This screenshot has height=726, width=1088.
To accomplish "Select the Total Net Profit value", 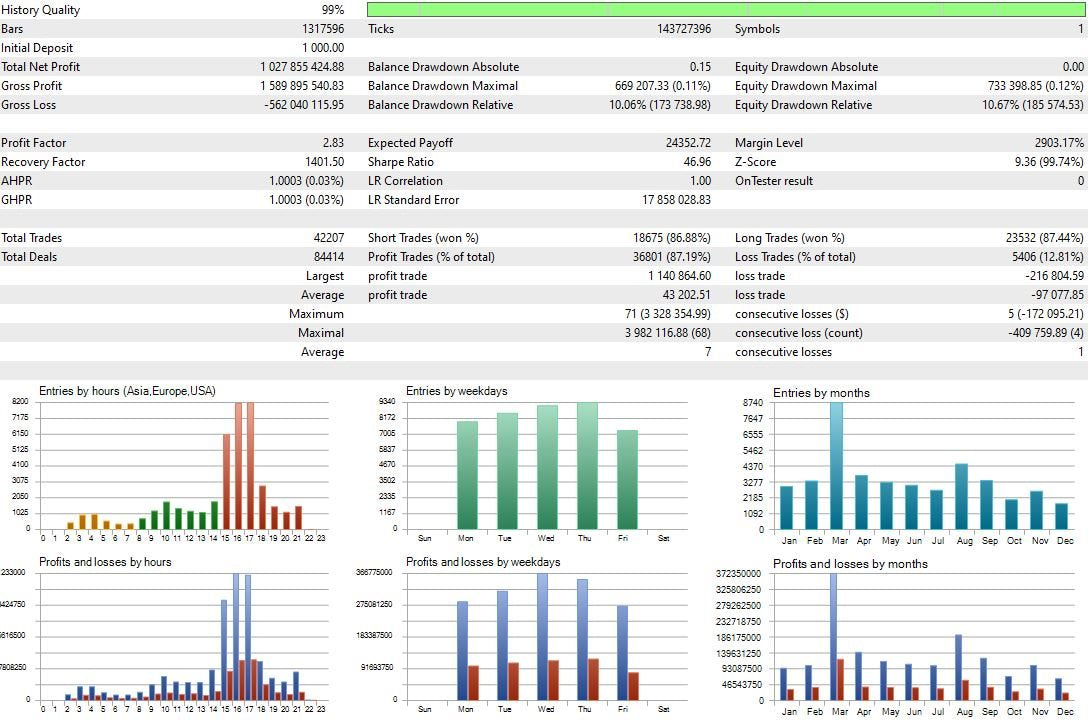I will tap(302, 67).
